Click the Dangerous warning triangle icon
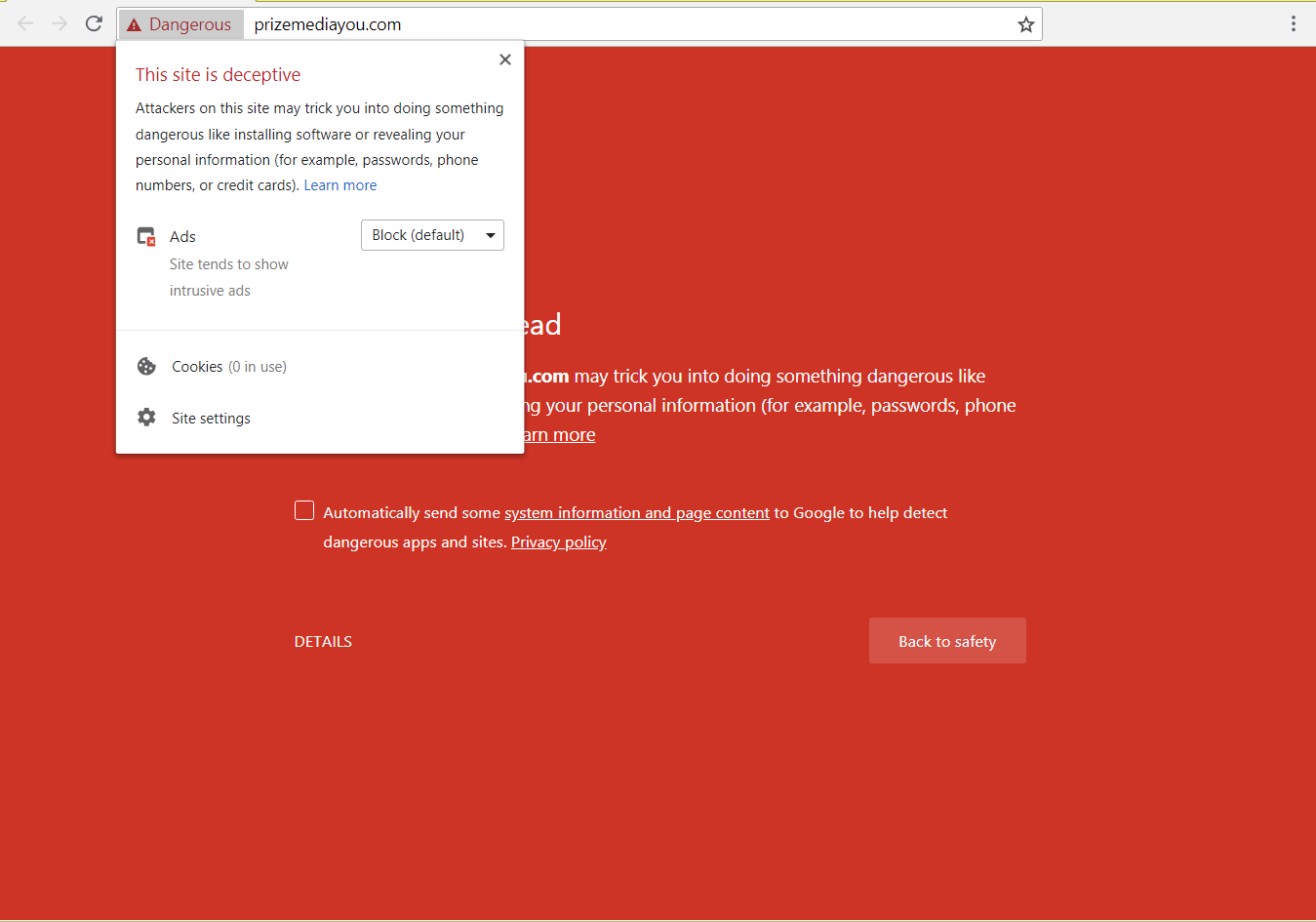The height and width of the screenshot is (922, 1316). [x=134, y=24]
